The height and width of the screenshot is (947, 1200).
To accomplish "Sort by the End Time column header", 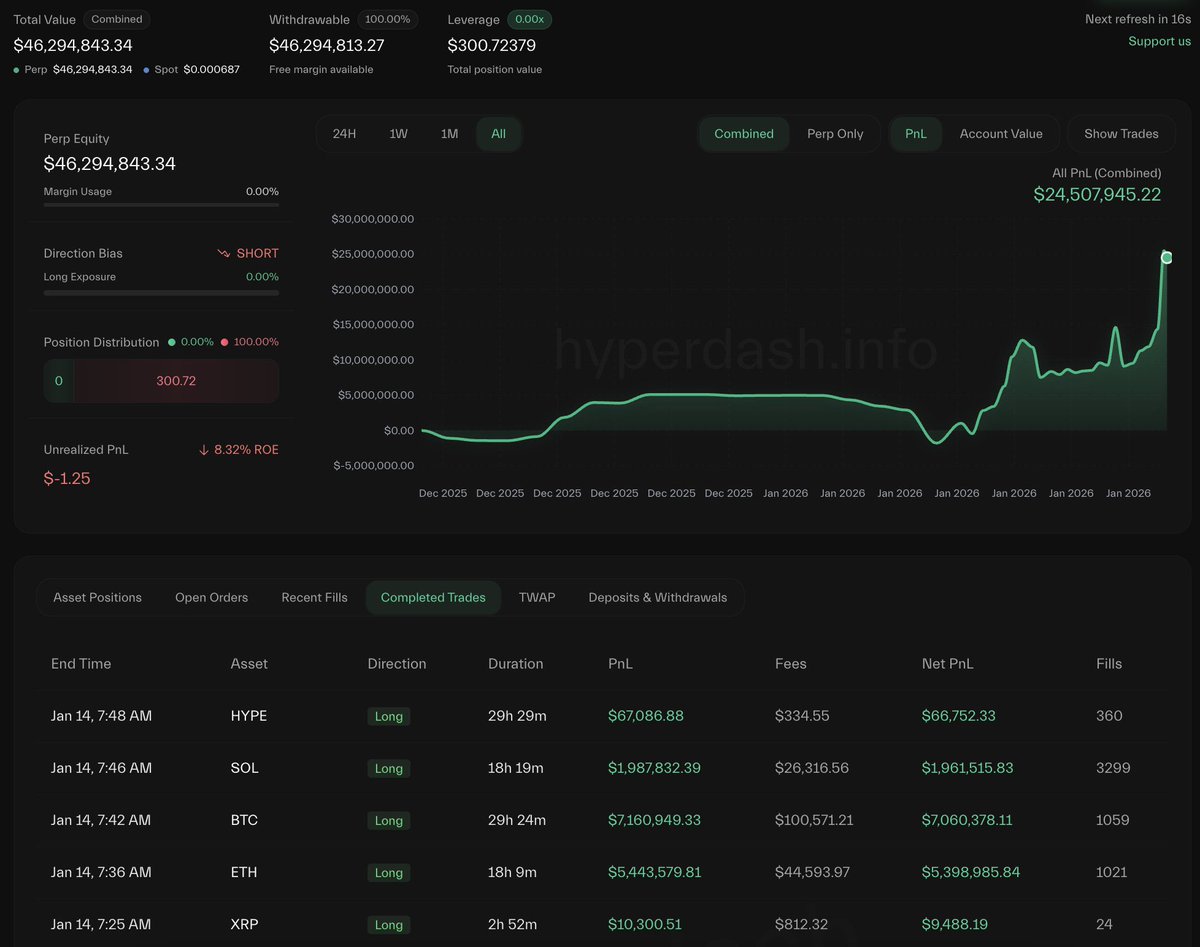I will pyautogui.click(x=81, y=664).
